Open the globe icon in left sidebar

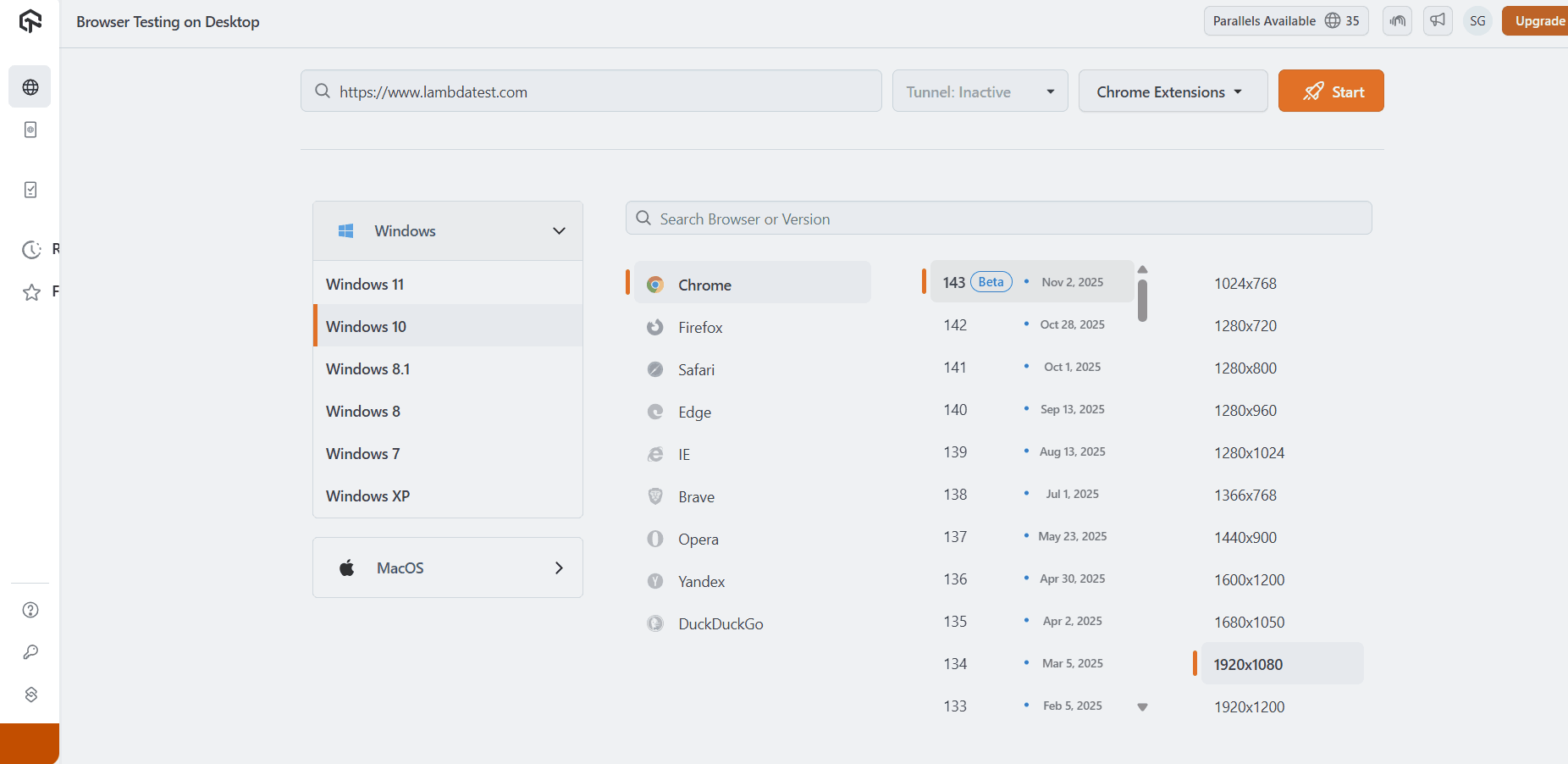(x=30, y=87)
